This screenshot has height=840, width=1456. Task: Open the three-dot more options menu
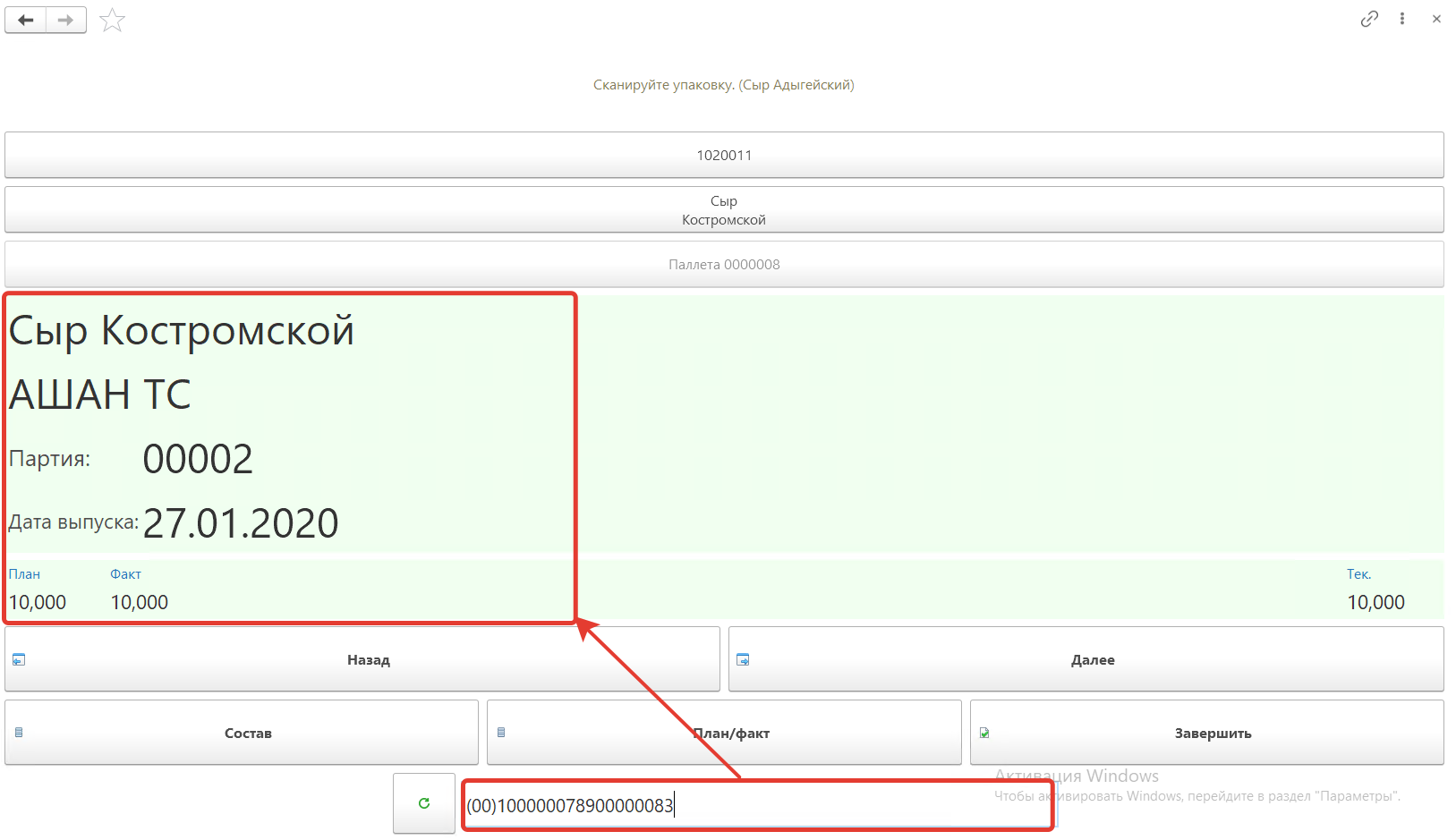[1401, 19]
